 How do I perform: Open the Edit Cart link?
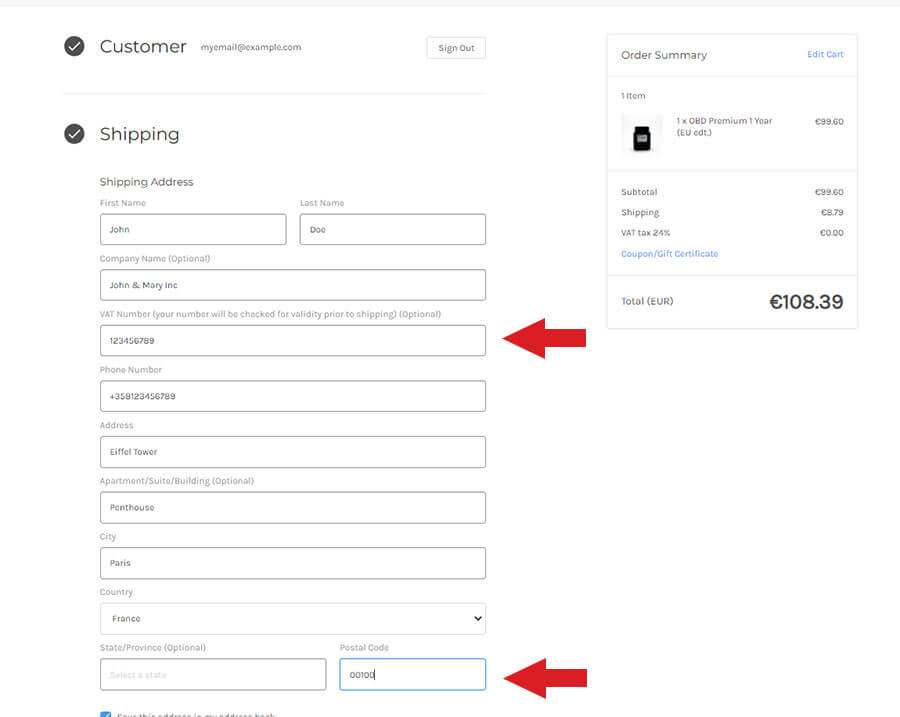pyautogui.click(x=825, y=54)
